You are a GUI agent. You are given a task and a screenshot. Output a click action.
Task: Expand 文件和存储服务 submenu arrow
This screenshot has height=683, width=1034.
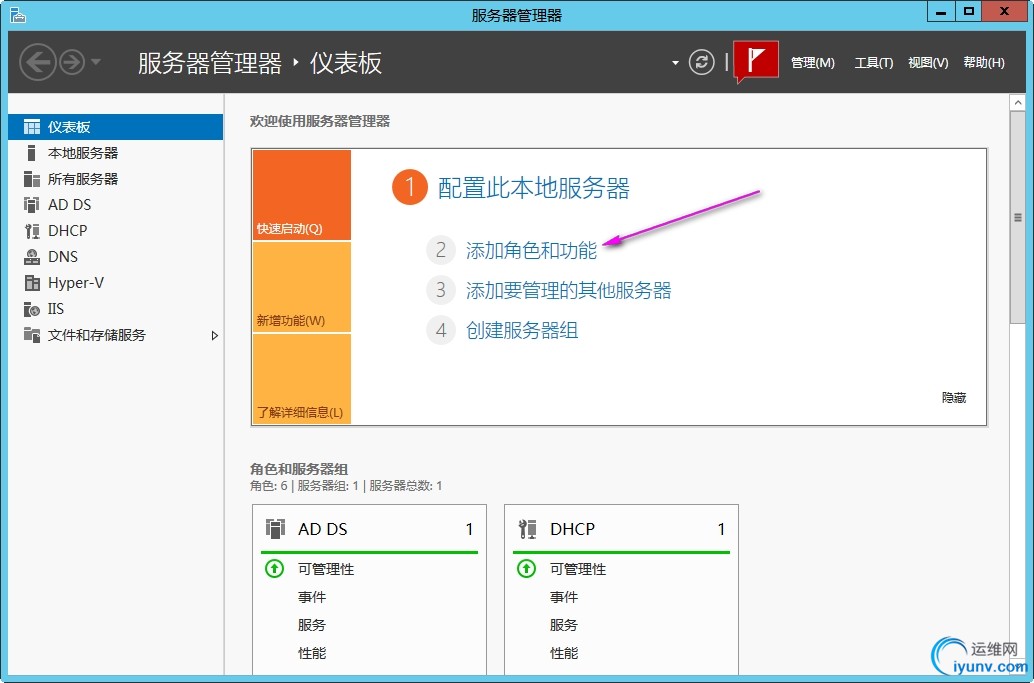tap(214, 336)
